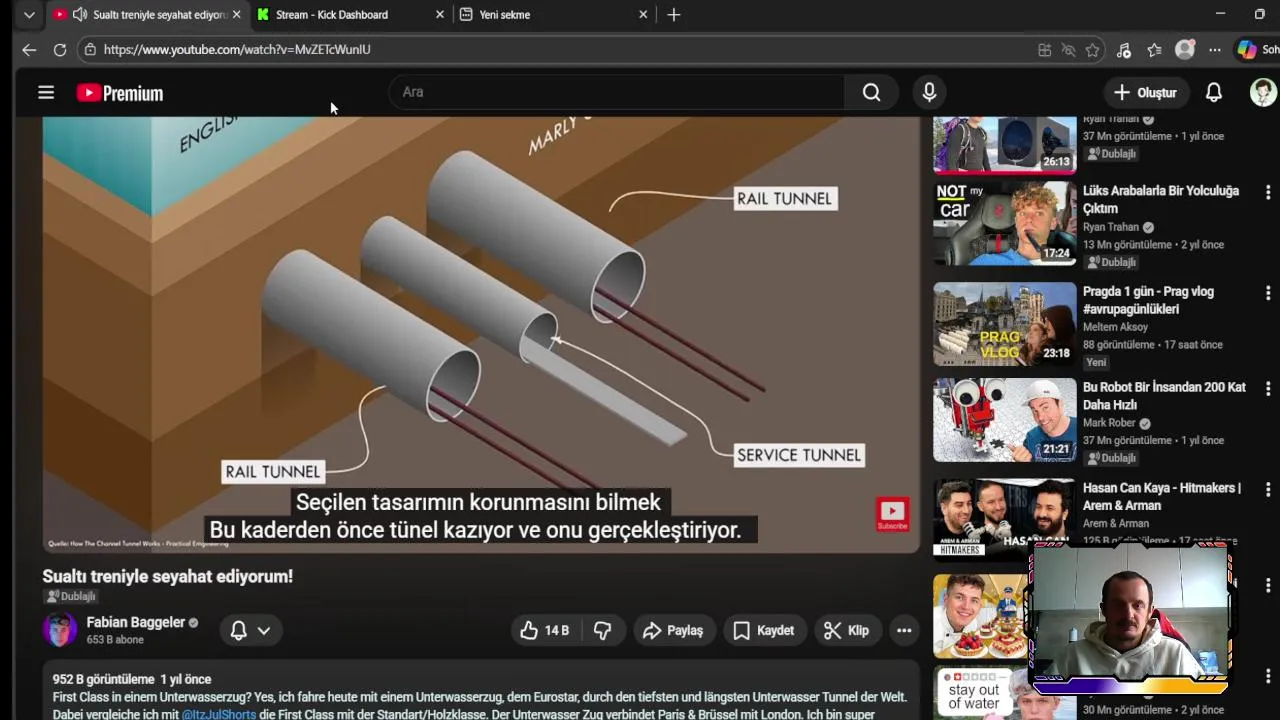
Task: Focus the Ara search input field
Action: tap(617, 92)
